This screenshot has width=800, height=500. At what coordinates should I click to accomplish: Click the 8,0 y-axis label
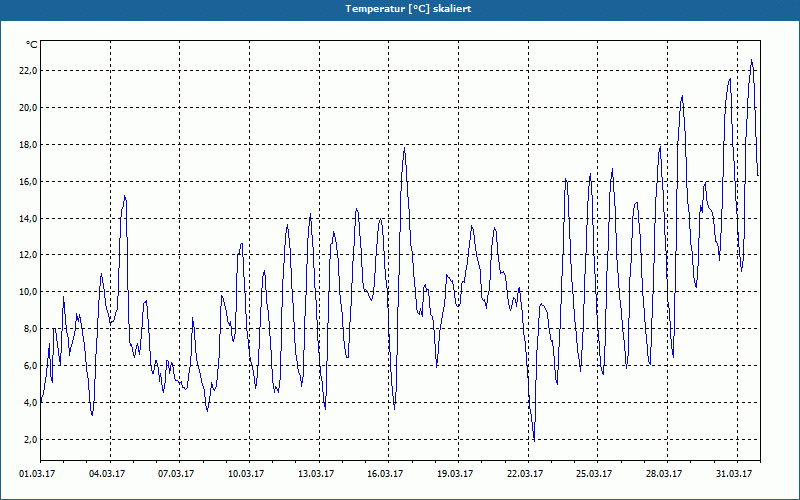(x=30, y=329)
